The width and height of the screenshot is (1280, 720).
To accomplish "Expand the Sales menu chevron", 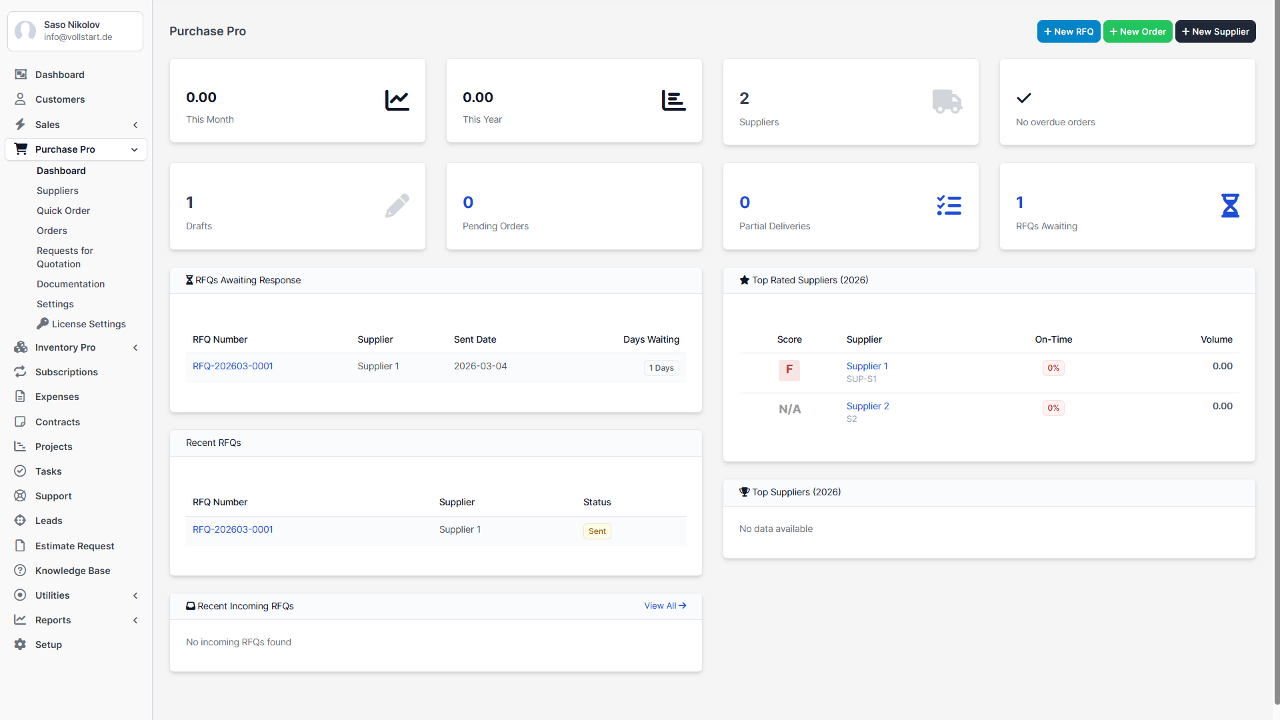I will pyautogui.click(x=135, y=125).
